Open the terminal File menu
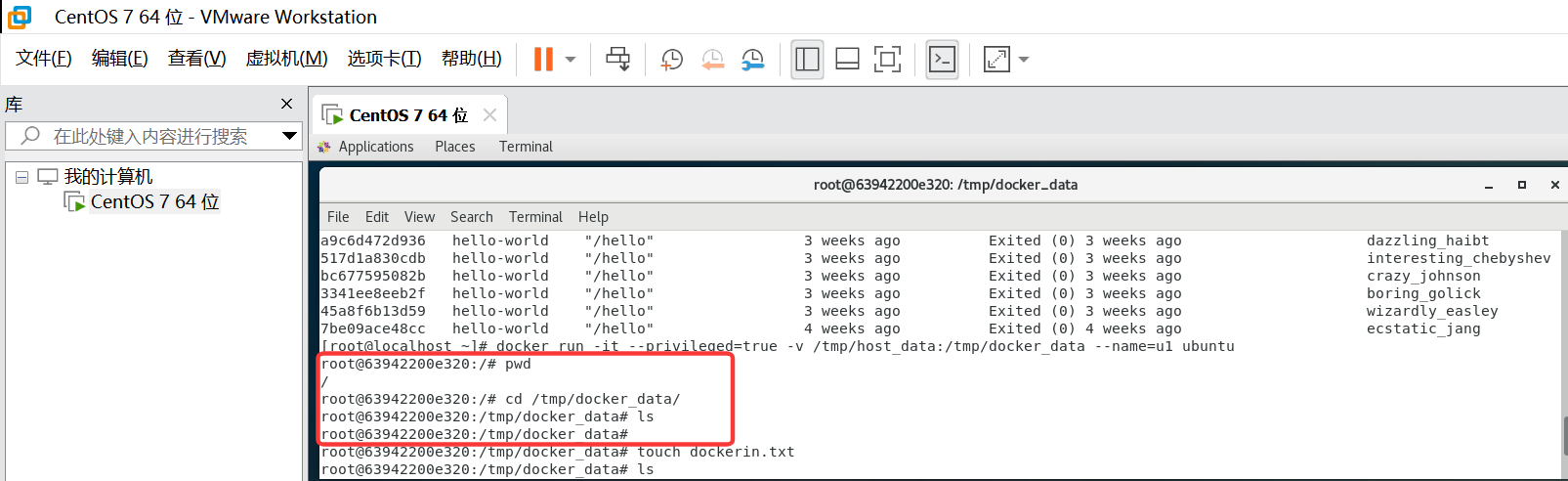This screenshot has height=481, width=1568. (338, 217)
